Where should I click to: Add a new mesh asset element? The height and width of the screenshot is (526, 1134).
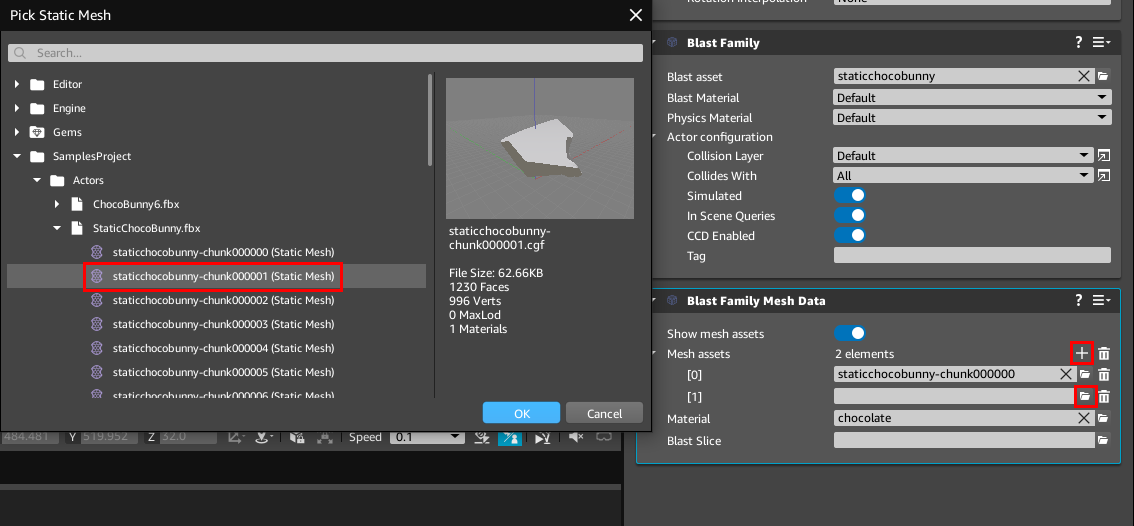1081,353
